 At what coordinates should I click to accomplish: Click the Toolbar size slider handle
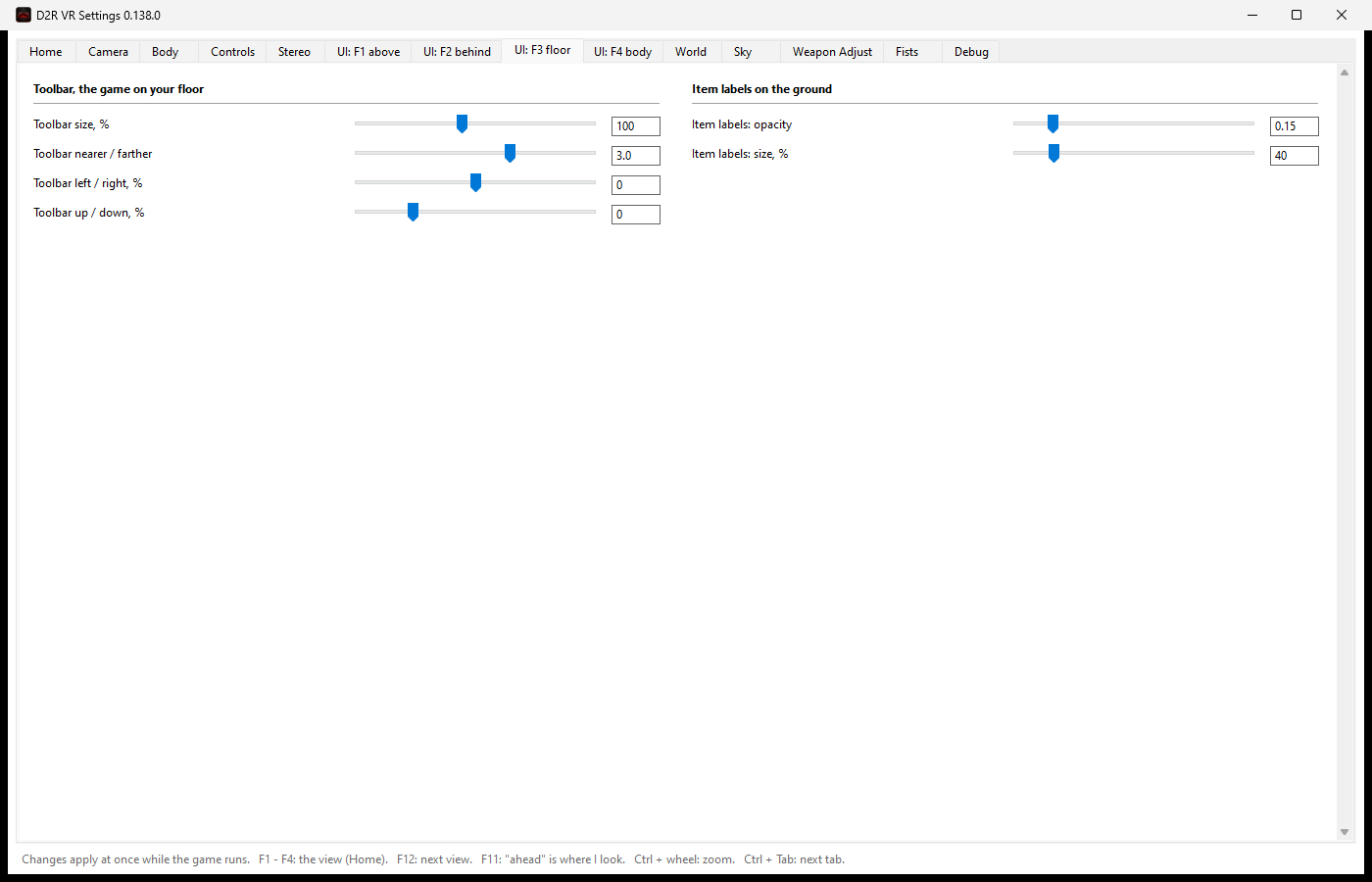tap(462, 124)
